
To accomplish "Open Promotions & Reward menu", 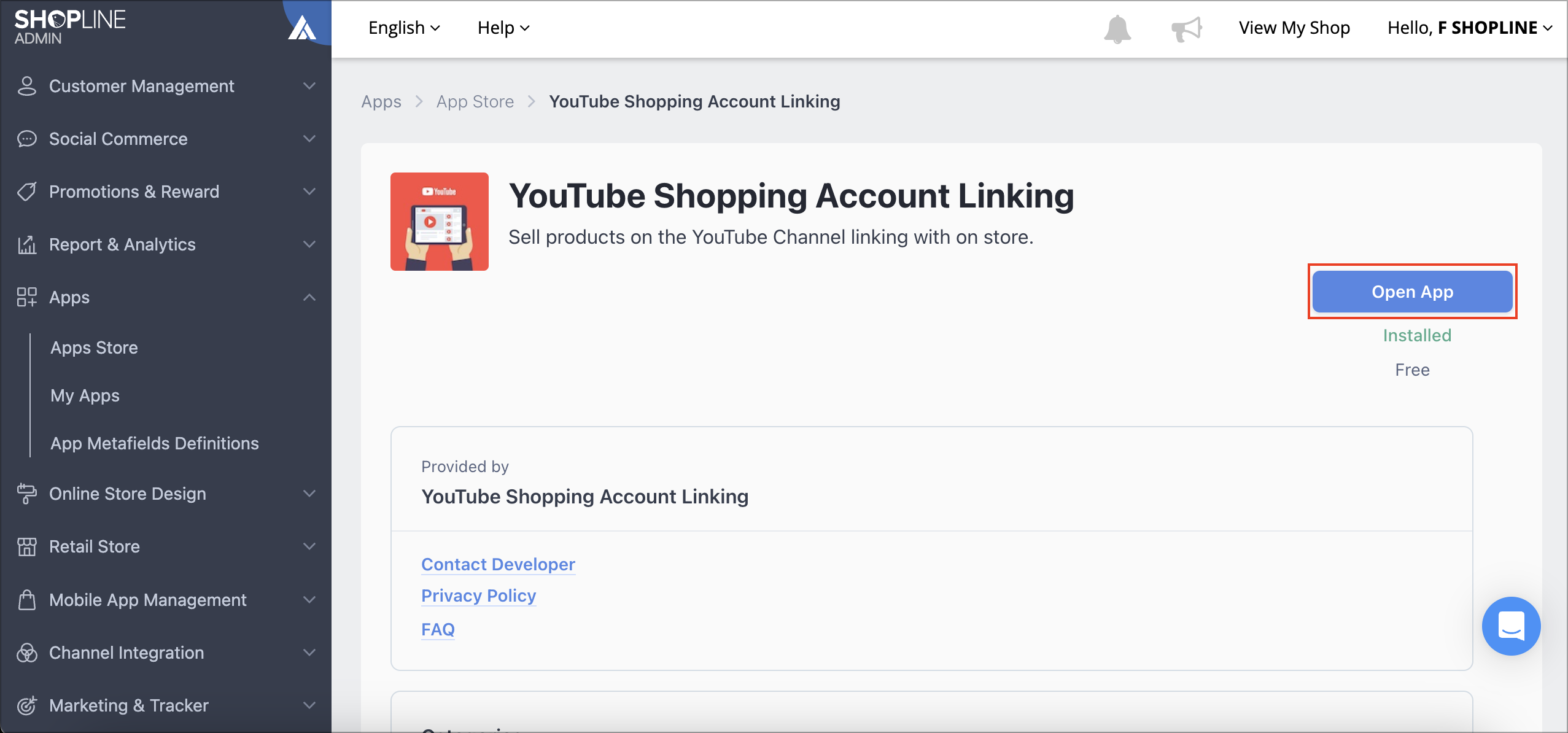I will tap(166, 192).
